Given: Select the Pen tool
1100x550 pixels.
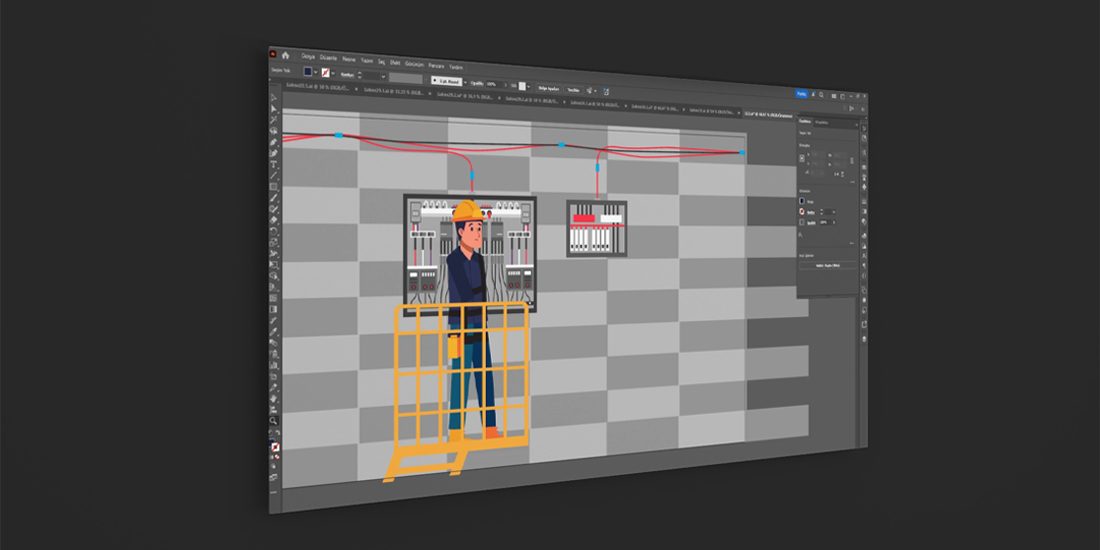Looking at the screenshot, I should click(x=273, y=142).
